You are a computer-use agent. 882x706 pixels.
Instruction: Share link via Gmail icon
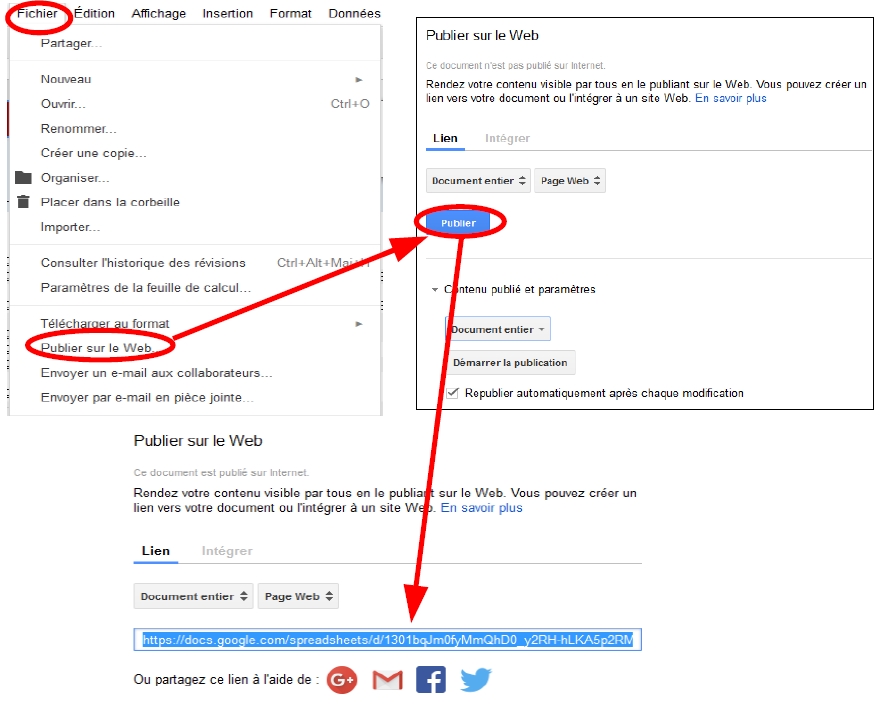point(388,680)
